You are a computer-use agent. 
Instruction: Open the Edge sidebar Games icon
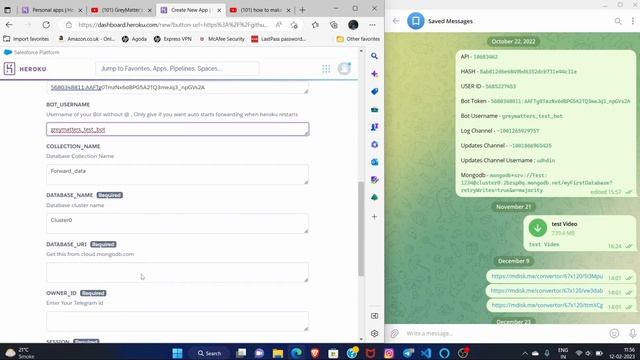374,127
